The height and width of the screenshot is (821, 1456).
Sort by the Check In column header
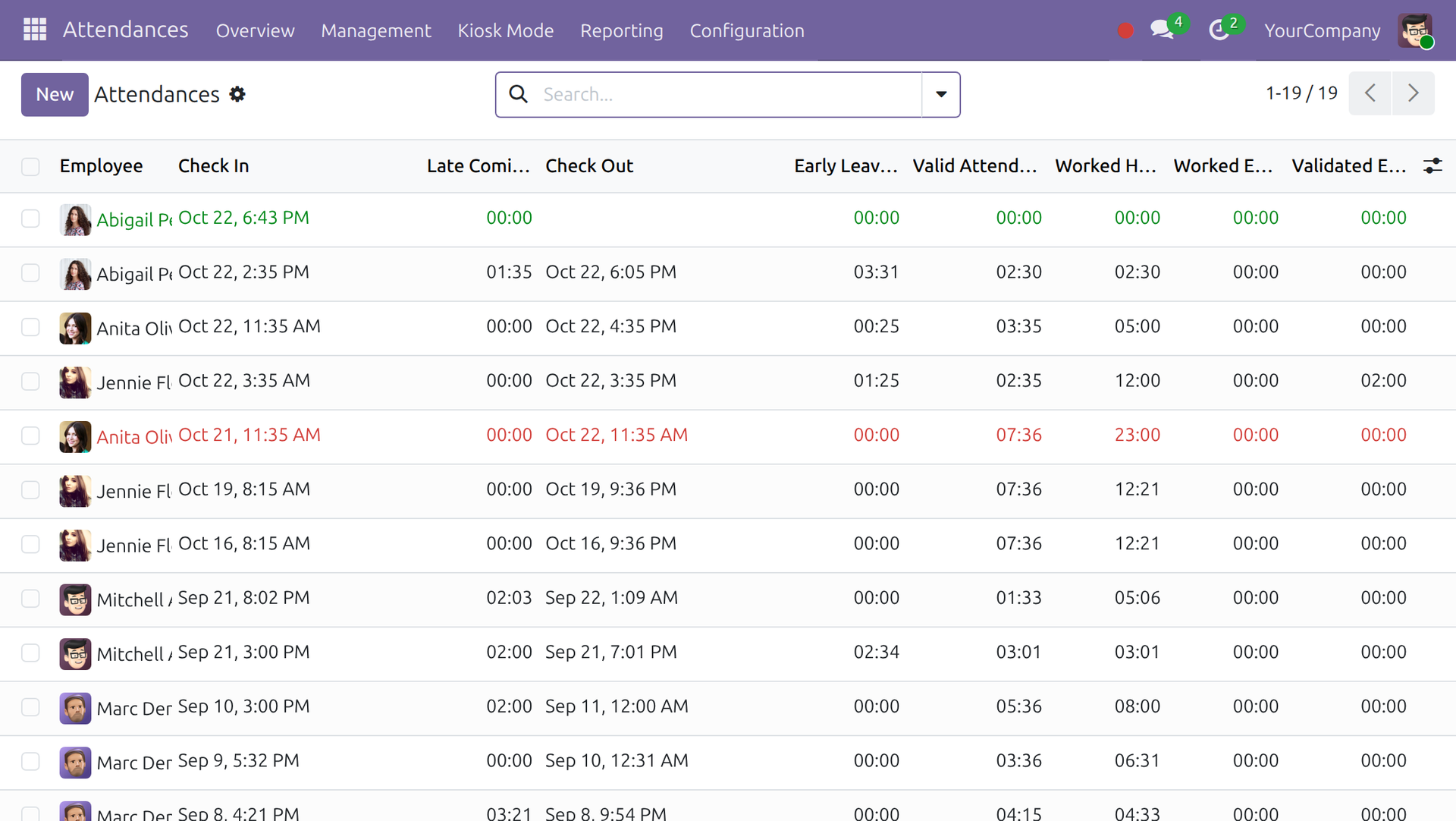tap(214, 166)
